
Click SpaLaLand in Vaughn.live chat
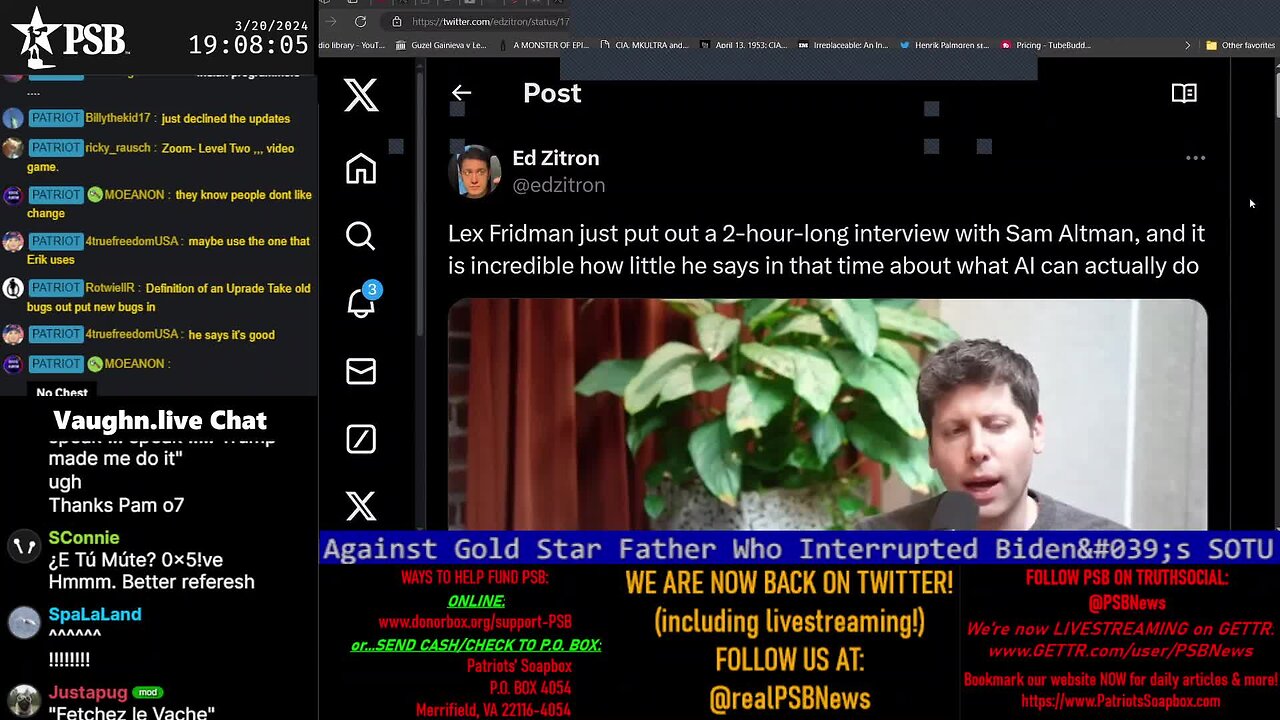95,614
